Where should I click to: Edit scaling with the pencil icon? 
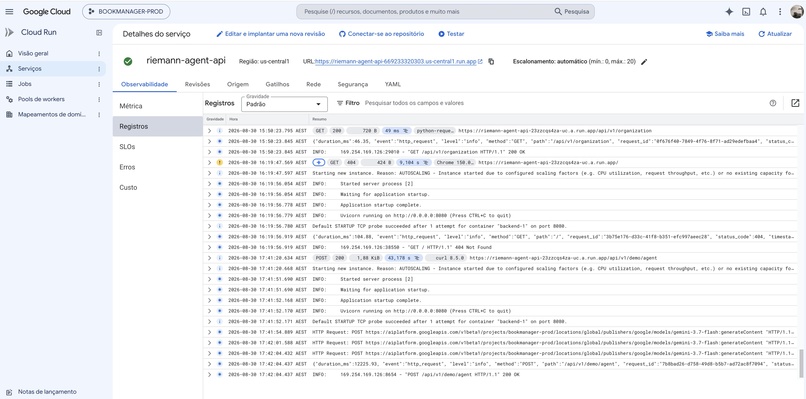(x=644, y=62)
